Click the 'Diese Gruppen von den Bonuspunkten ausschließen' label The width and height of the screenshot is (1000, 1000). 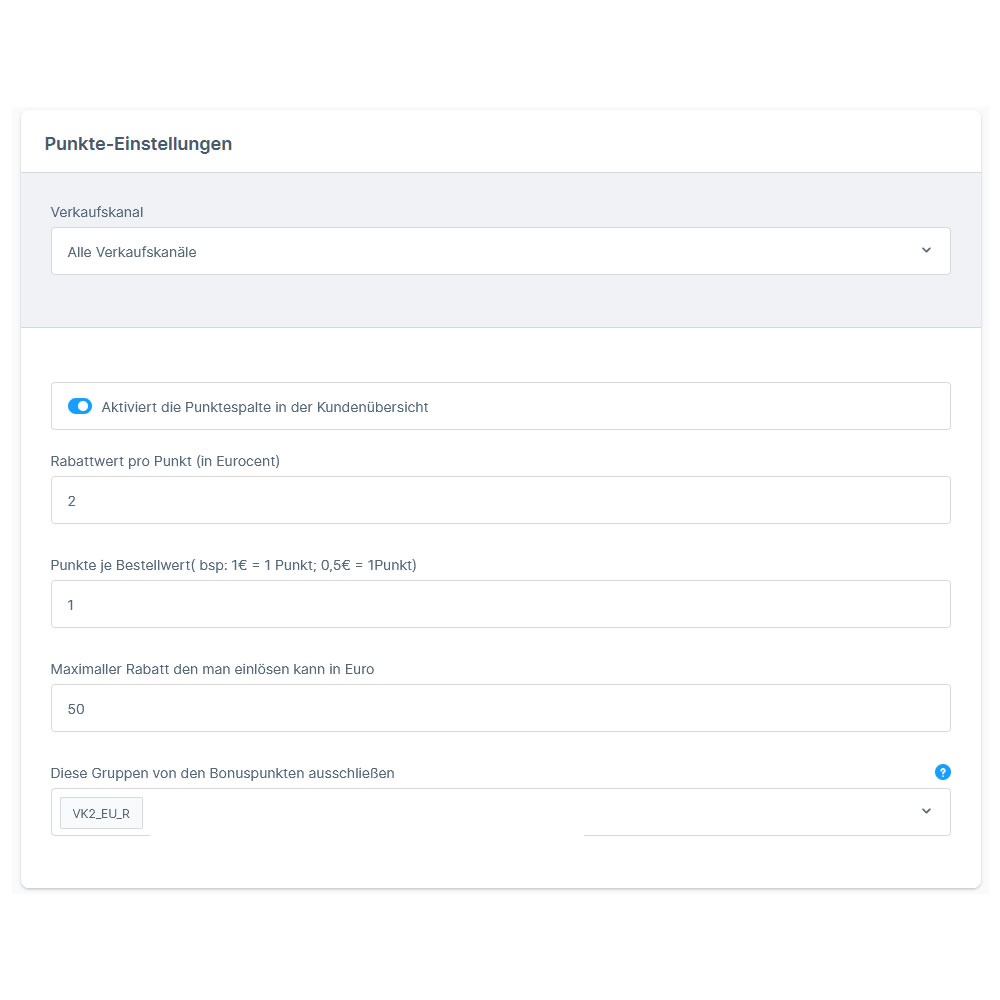(222, 773)
